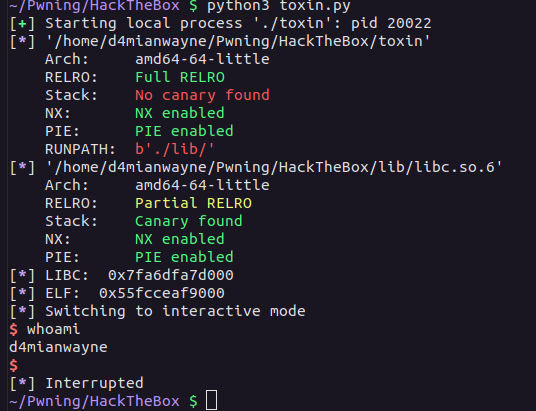Click the LIBC address 0x7fa6dfa7d000
Image resolution: width=536 pixels, height=411 pixels.
tap(171, 275)
